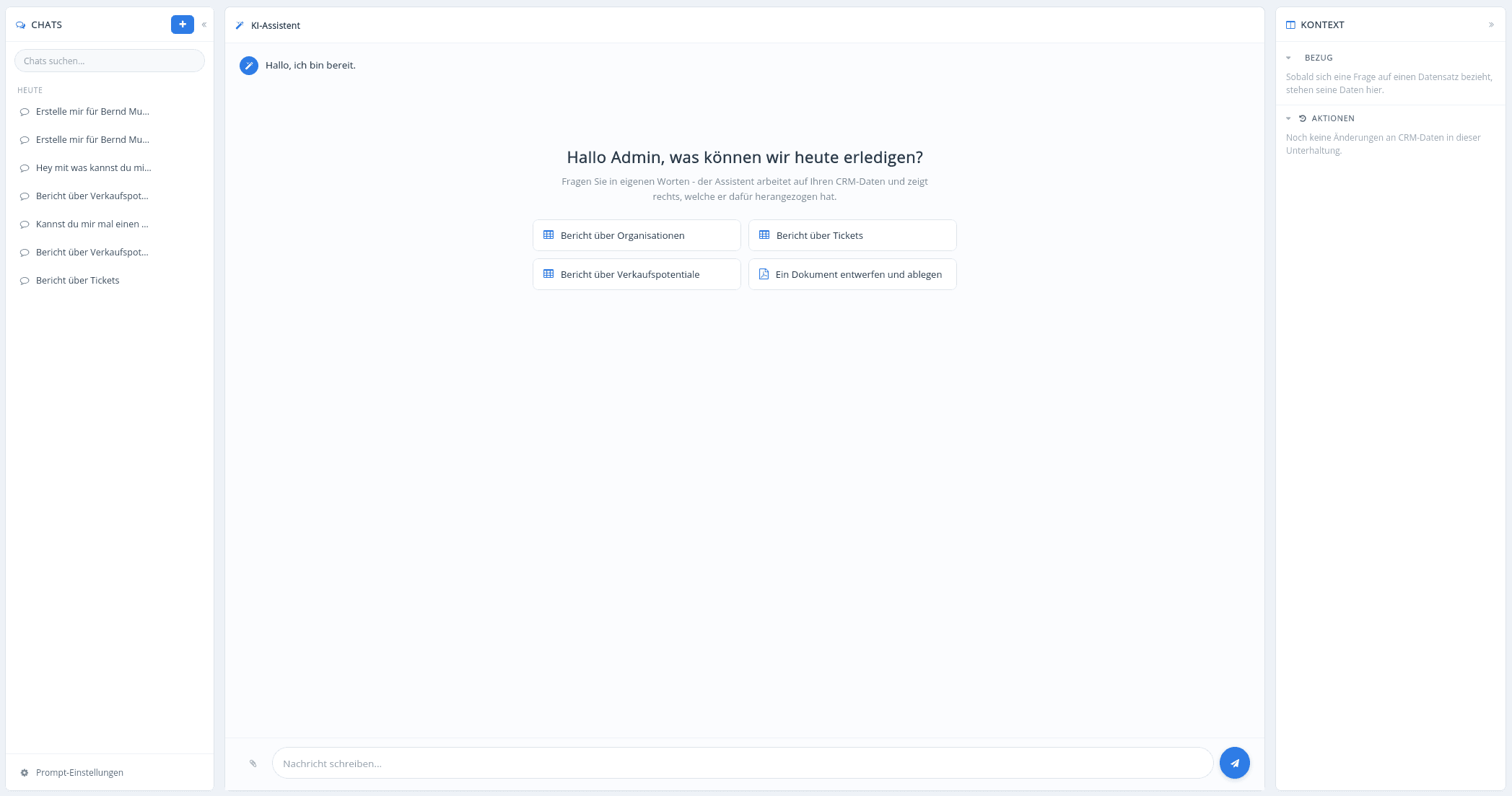Image resolution: width=1512 pixels, height=796 pixels.
Task: Choose 'Bericht über Organisationen' suggestion
Action: point(637,235)
